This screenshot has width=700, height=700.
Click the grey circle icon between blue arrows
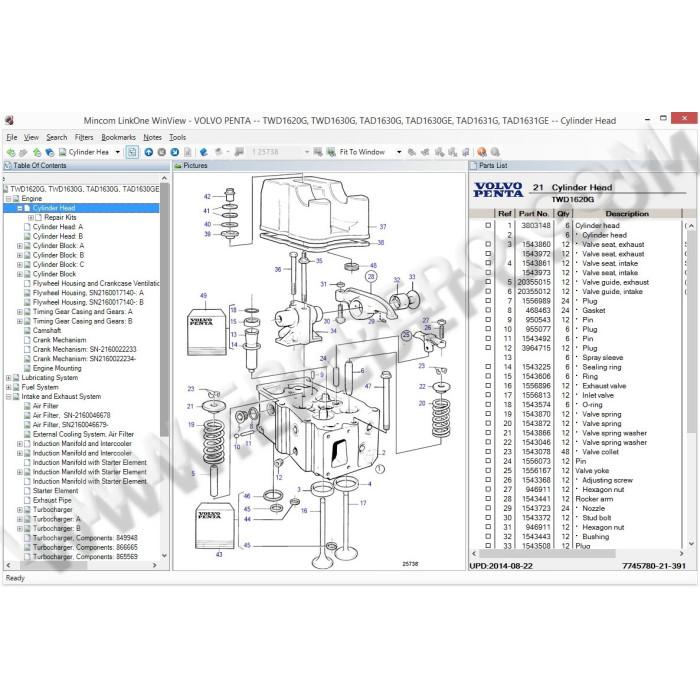[x=162, y=152]
